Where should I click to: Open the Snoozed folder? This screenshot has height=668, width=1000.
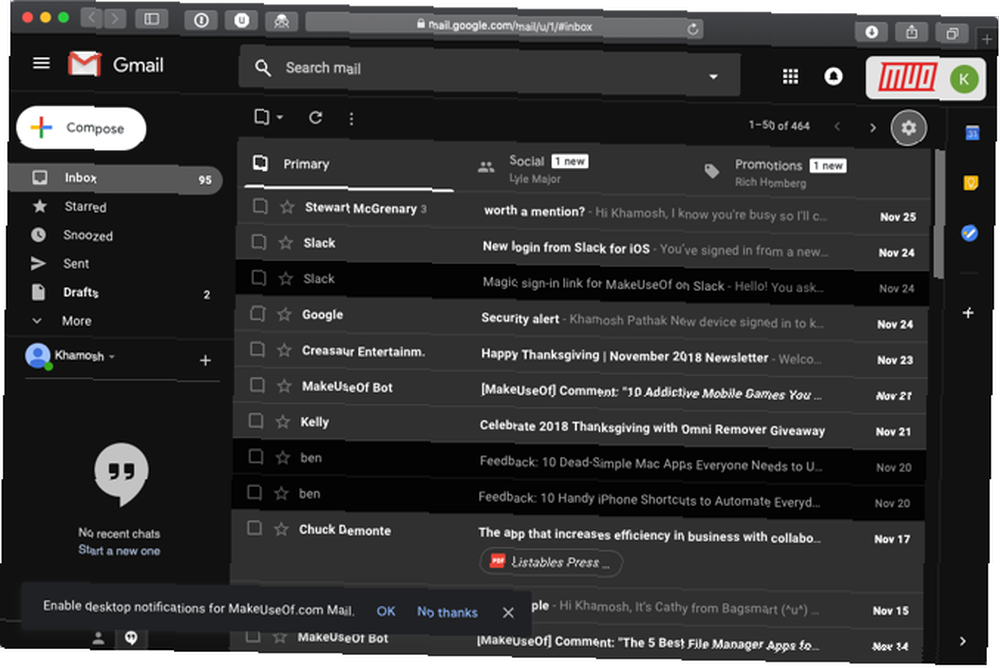(x=88, y=235)
